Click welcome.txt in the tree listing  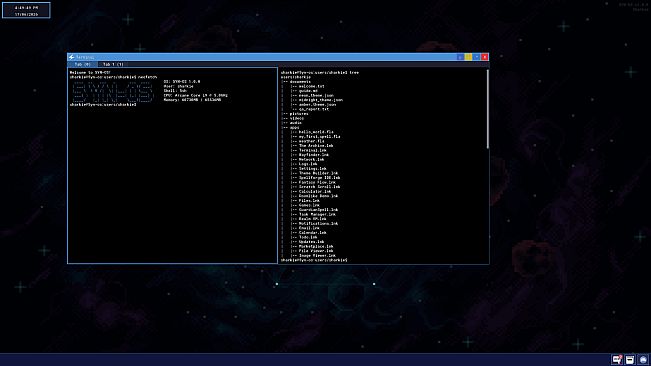coord(311,86)
